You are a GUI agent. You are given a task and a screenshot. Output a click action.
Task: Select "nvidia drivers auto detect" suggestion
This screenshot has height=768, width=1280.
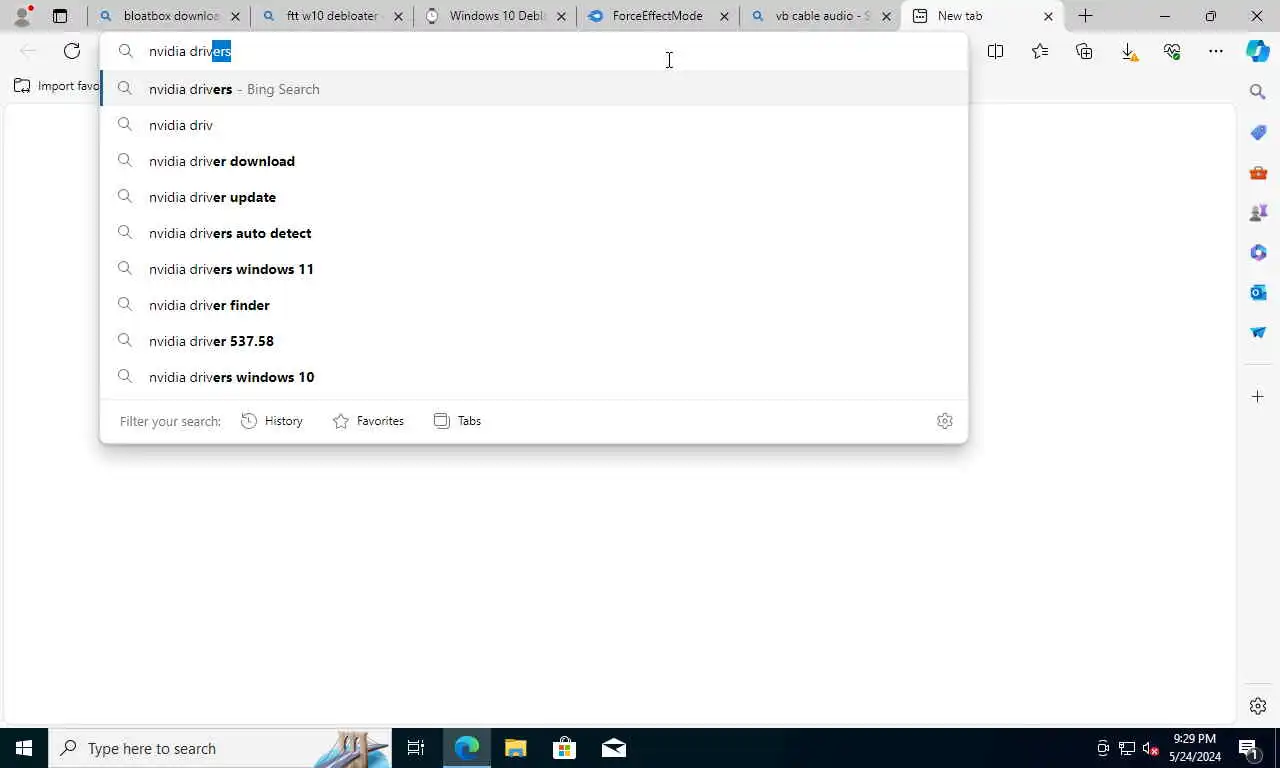pos(534,233)
